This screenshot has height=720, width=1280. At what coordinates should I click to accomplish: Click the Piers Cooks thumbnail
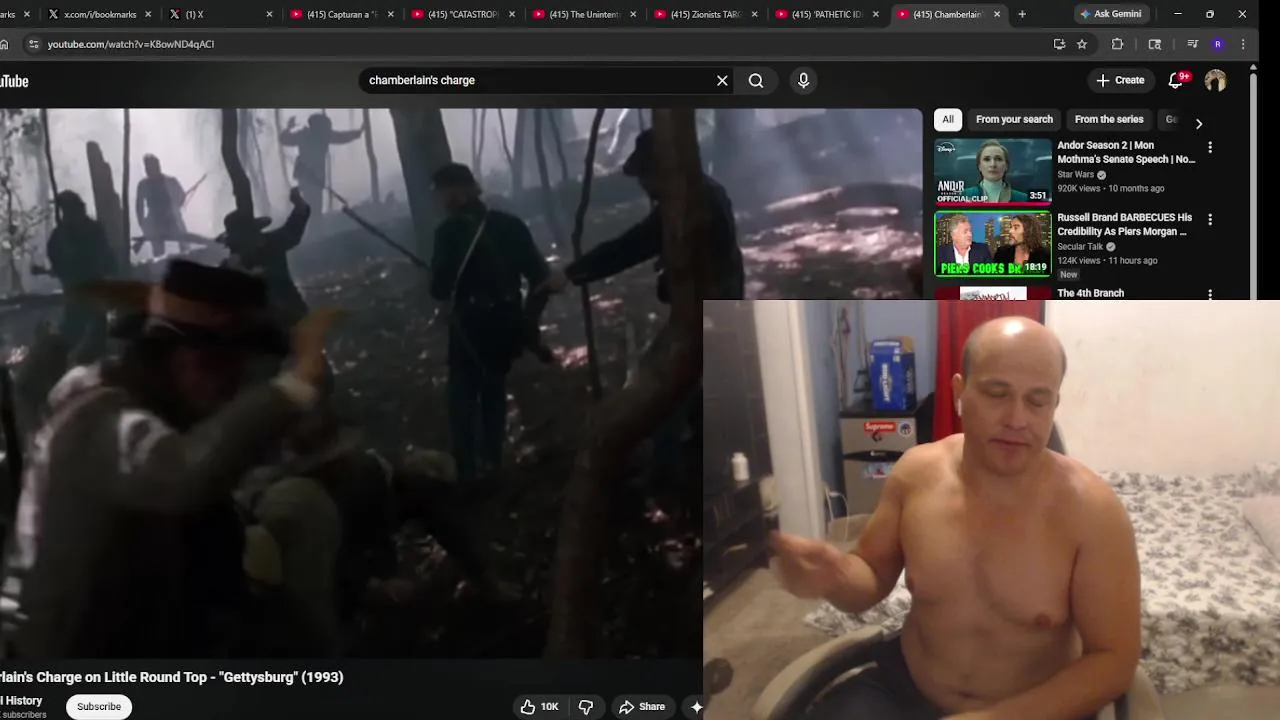[992, 243]
